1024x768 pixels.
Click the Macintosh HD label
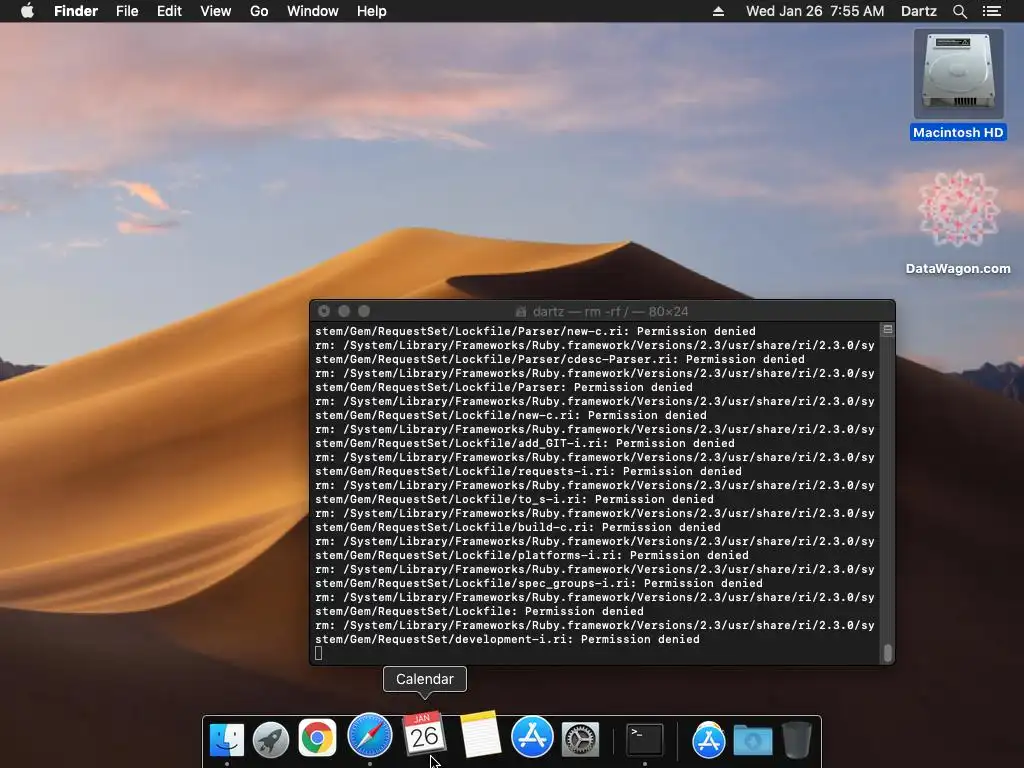tap(958, 133)
